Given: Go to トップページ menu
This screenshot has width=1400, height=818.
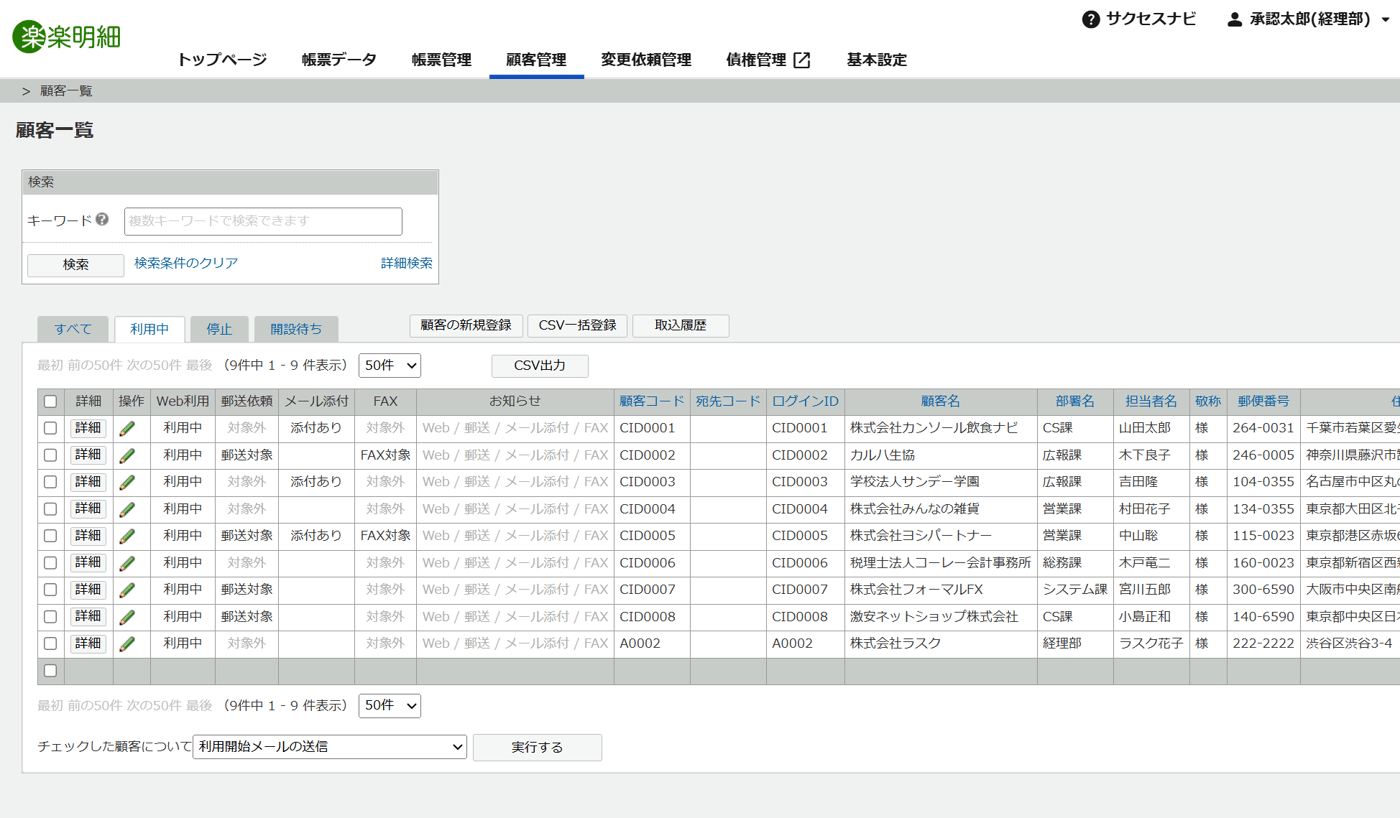Looking at the screenshot, I should (222, 60).
